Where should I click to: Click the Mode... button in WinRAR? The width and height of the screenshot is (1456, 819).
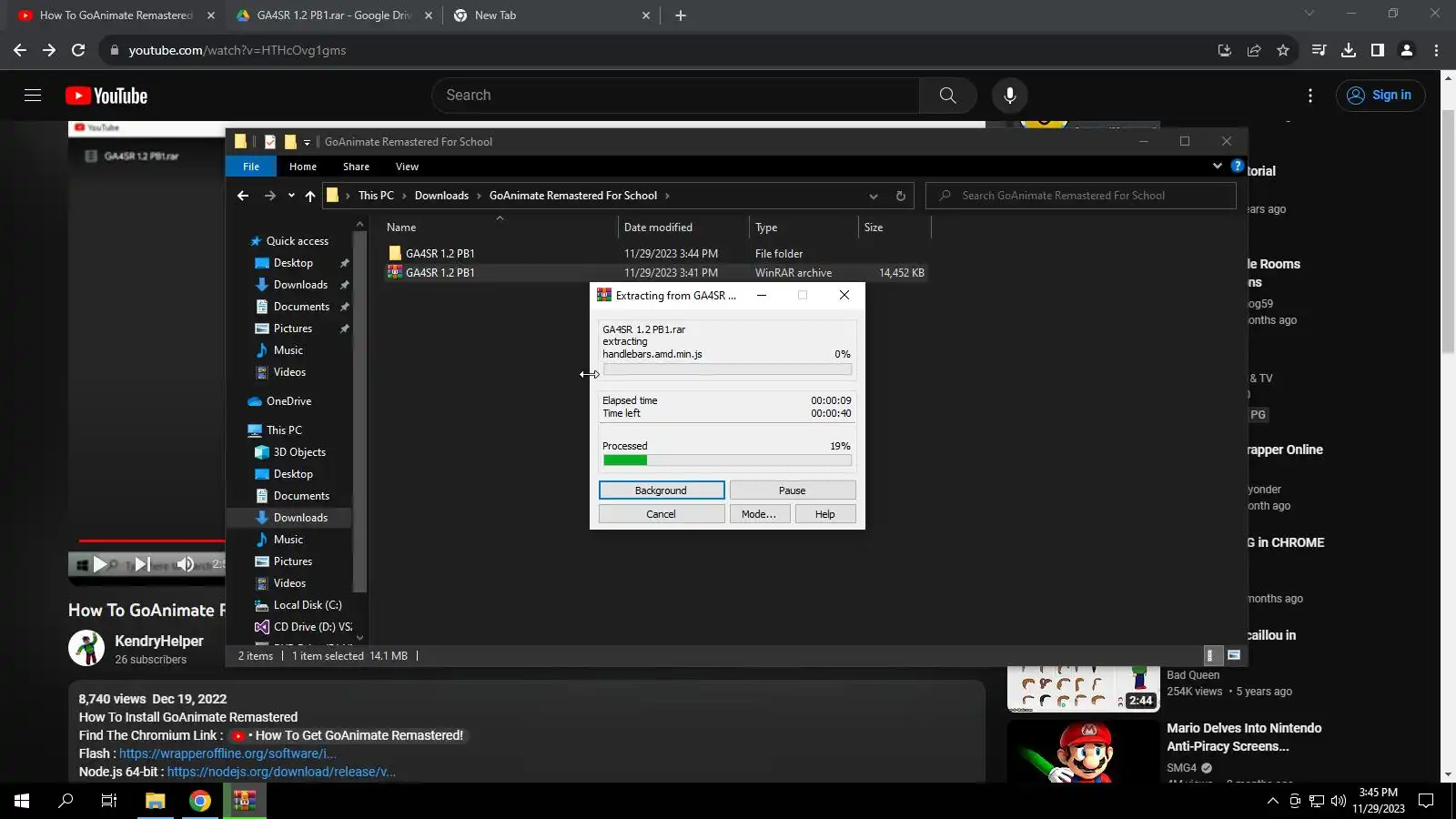pos(759,514)
